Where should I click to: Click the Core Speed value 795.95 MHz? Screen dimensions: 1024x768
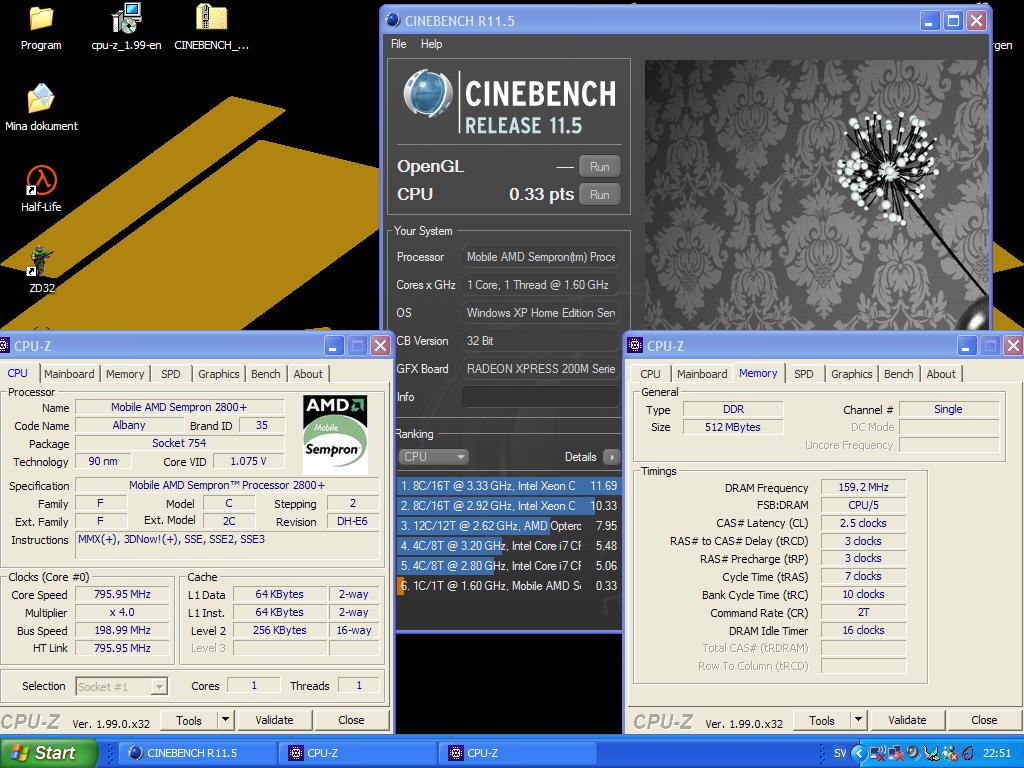pos(122,594)
